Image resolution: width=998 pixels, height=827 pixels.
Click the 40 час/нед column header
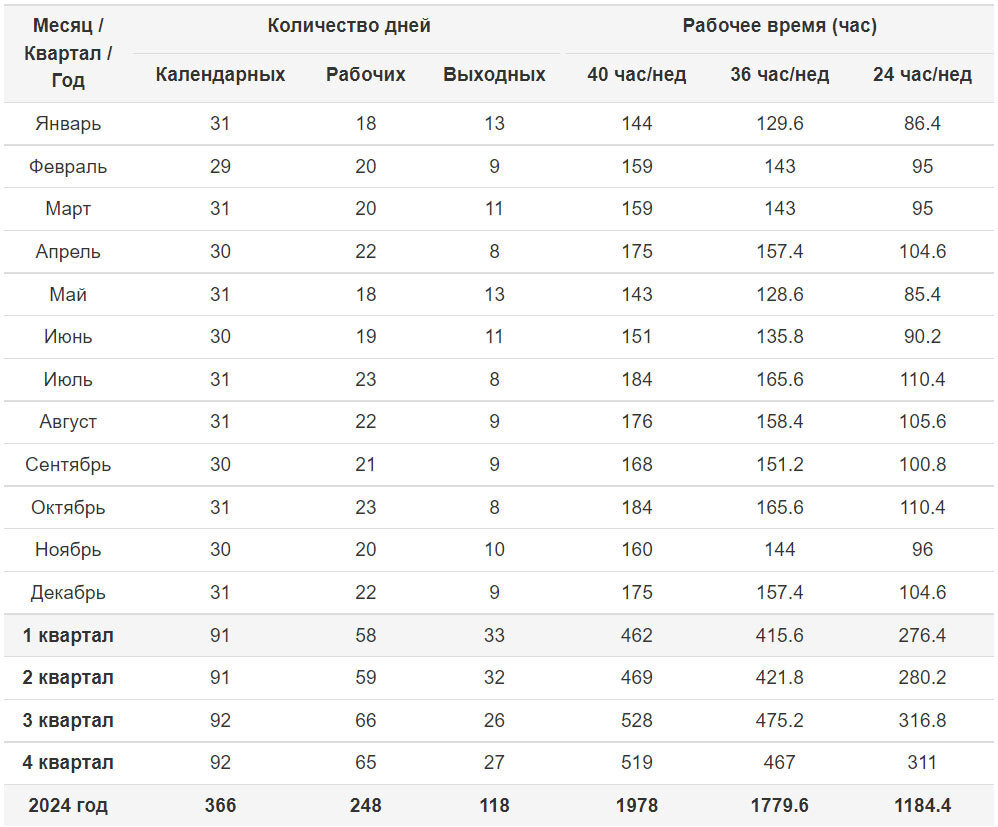(636, 74)
